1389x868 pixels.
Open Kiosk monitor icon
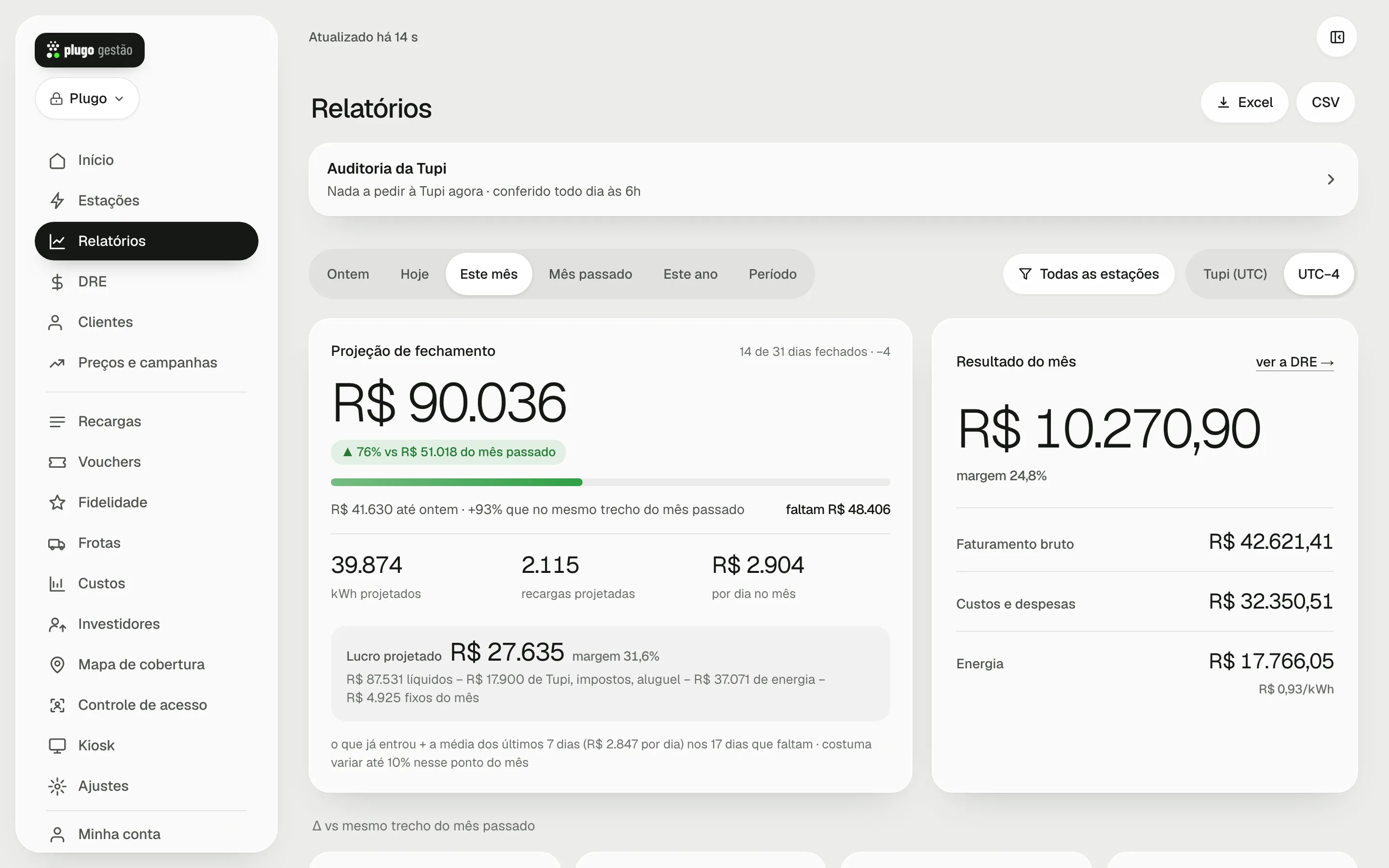57,746
